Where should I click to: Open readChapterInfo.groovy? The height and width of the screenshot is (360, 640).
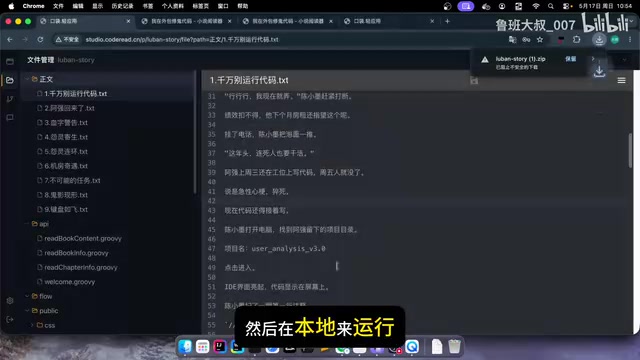pyautogui.click(x=81, y=267)
